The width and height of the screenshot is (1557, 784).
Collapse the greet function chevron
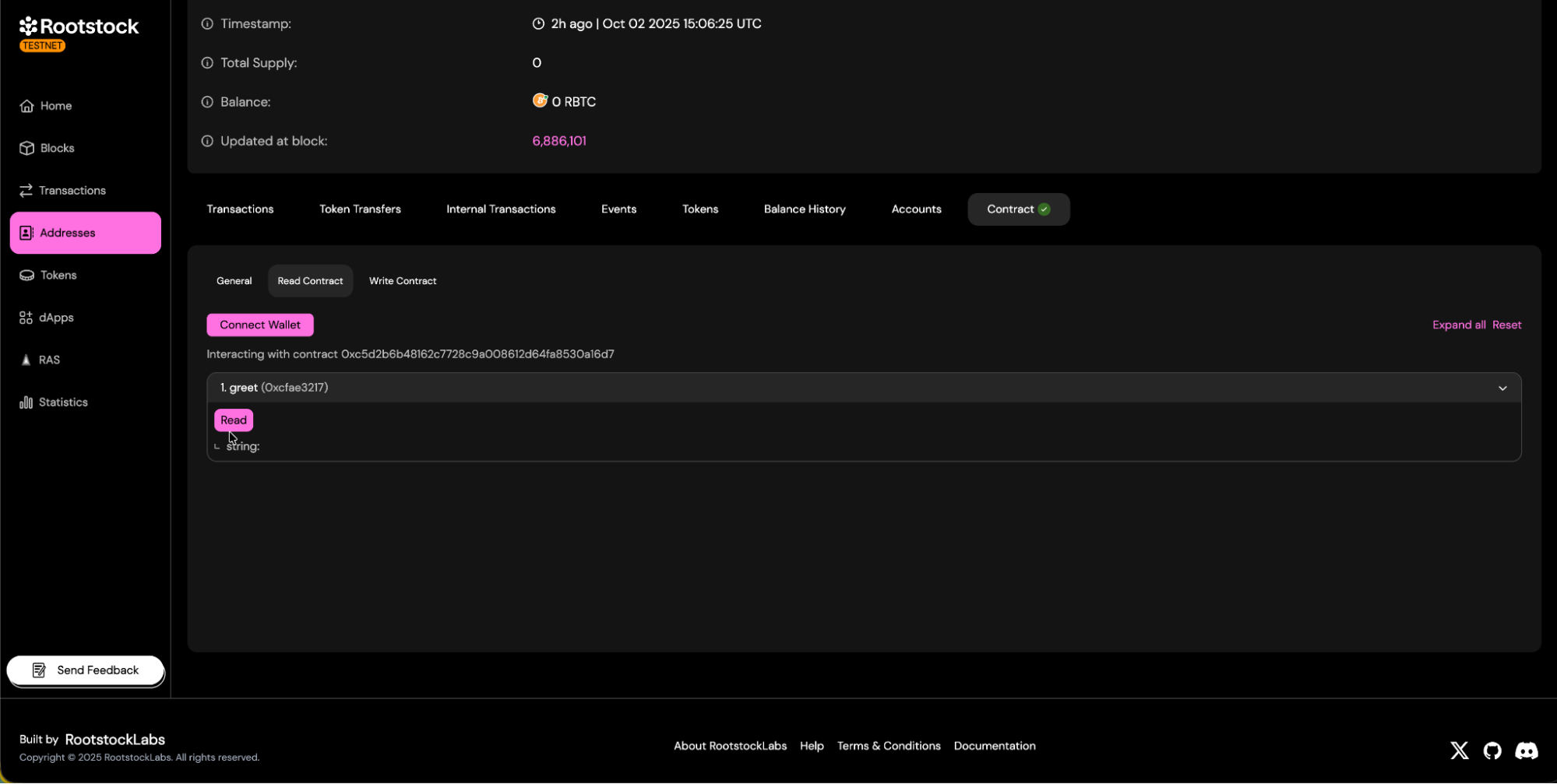pos(1502,388)
